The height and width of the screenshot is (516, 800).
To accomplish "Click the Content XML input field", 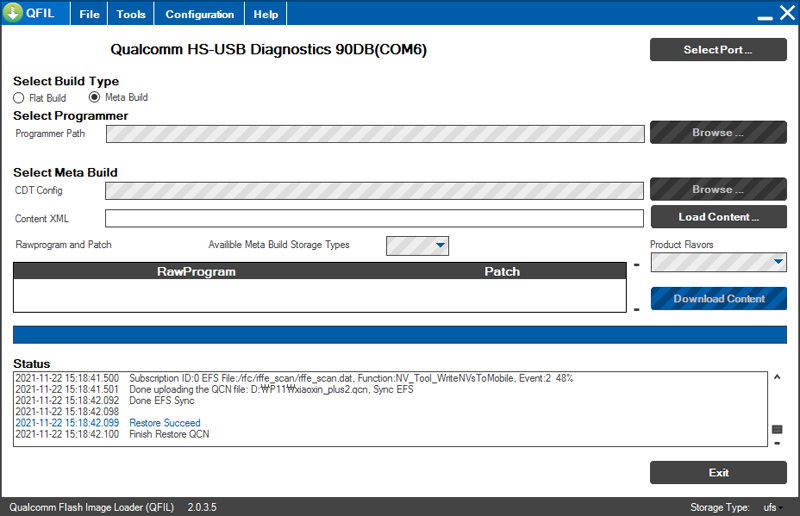I will coord(374,218).
